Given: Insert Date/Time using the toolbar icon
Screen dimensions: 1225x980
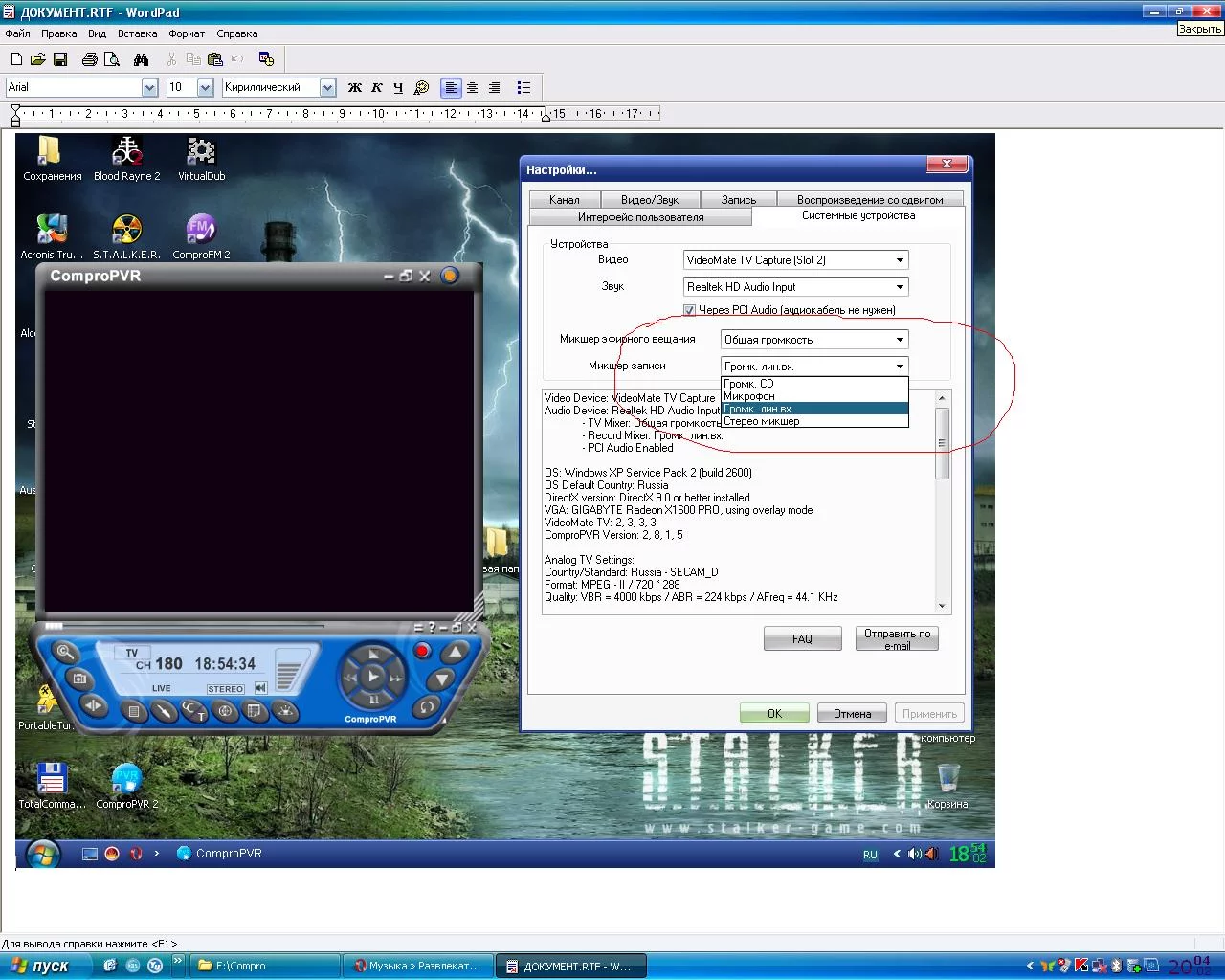Looking at the screenshot, I should click(266, 59).
